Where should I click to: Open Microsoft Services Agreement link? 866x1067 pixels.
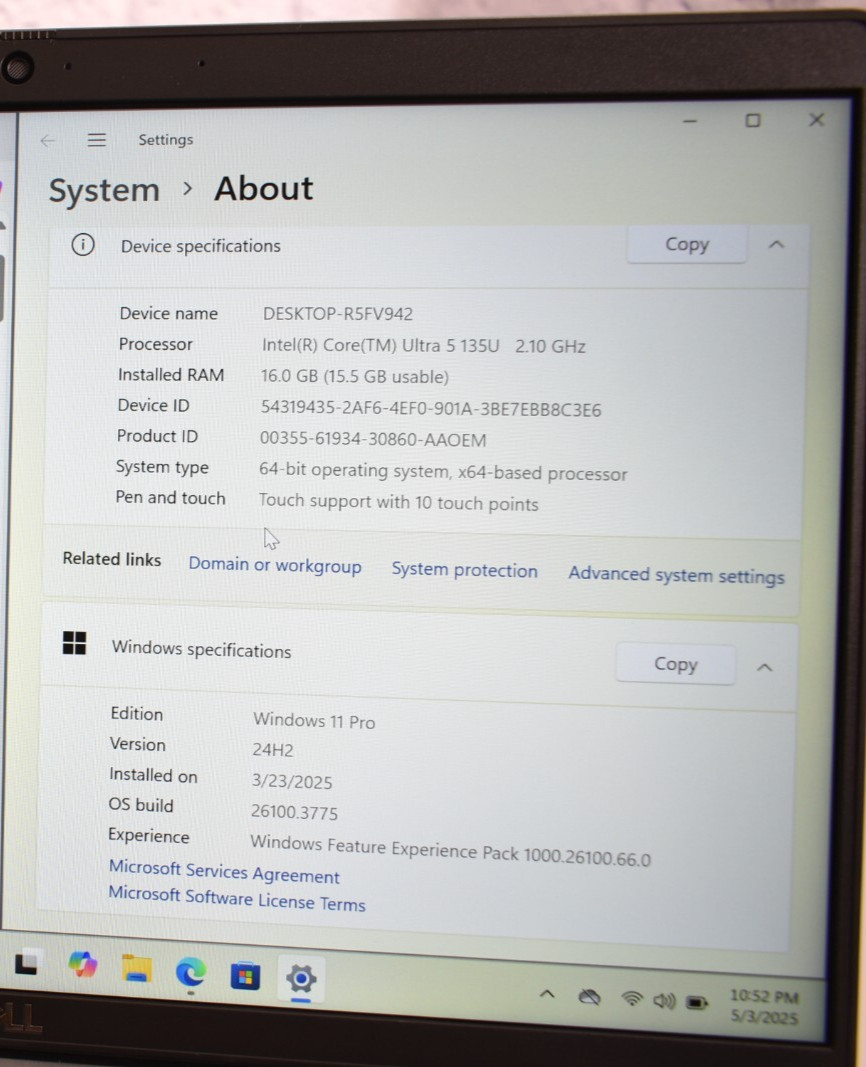click(x=224, y=872)
